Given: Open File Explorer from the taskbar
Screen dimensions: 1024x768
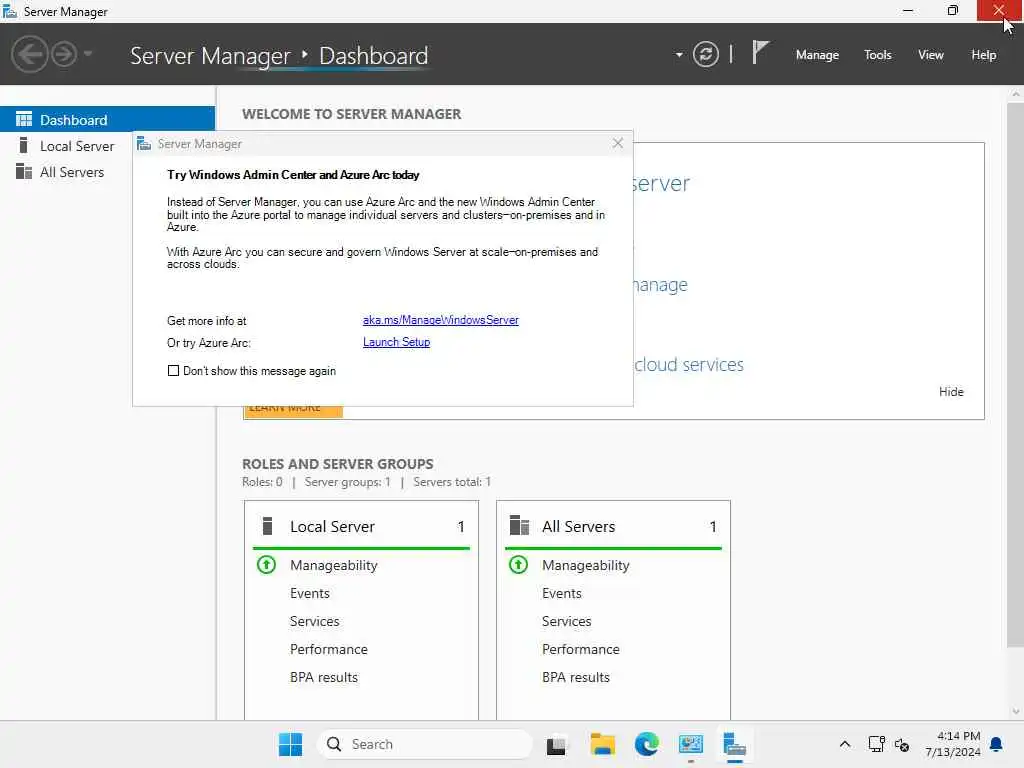Looking at the screenshot, I should coord(602,744).
